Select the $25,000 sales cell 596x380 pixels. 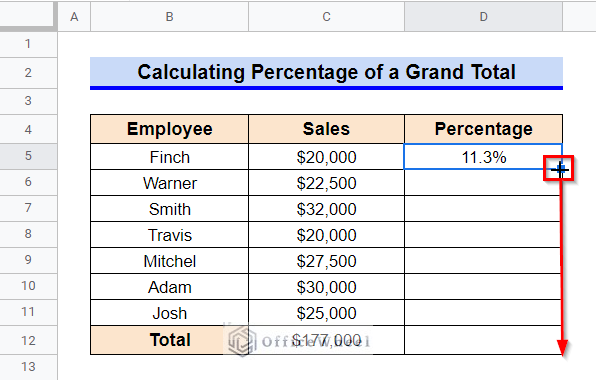coord(327,313)
